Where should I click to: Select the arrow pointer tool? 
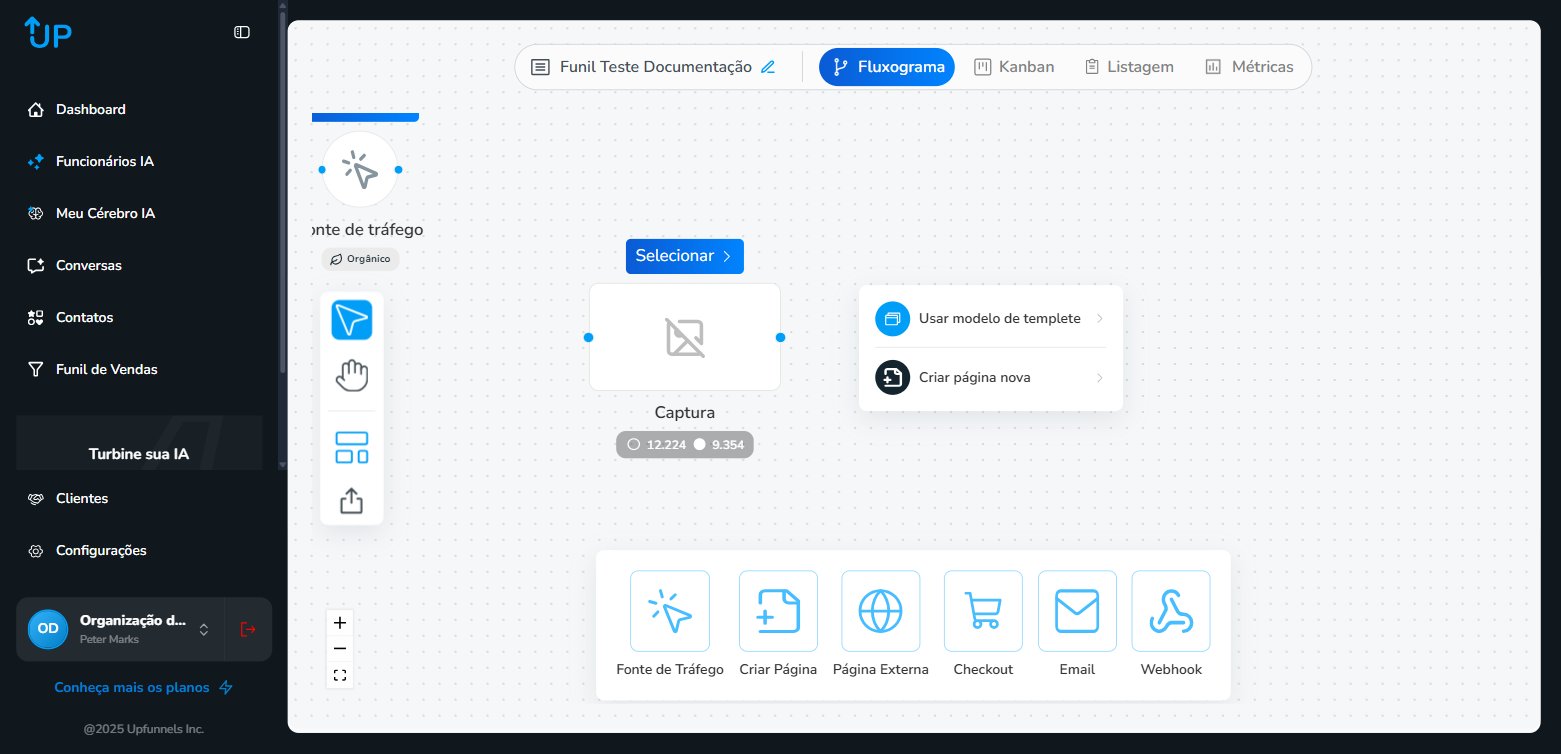click(x=351, y=320)
